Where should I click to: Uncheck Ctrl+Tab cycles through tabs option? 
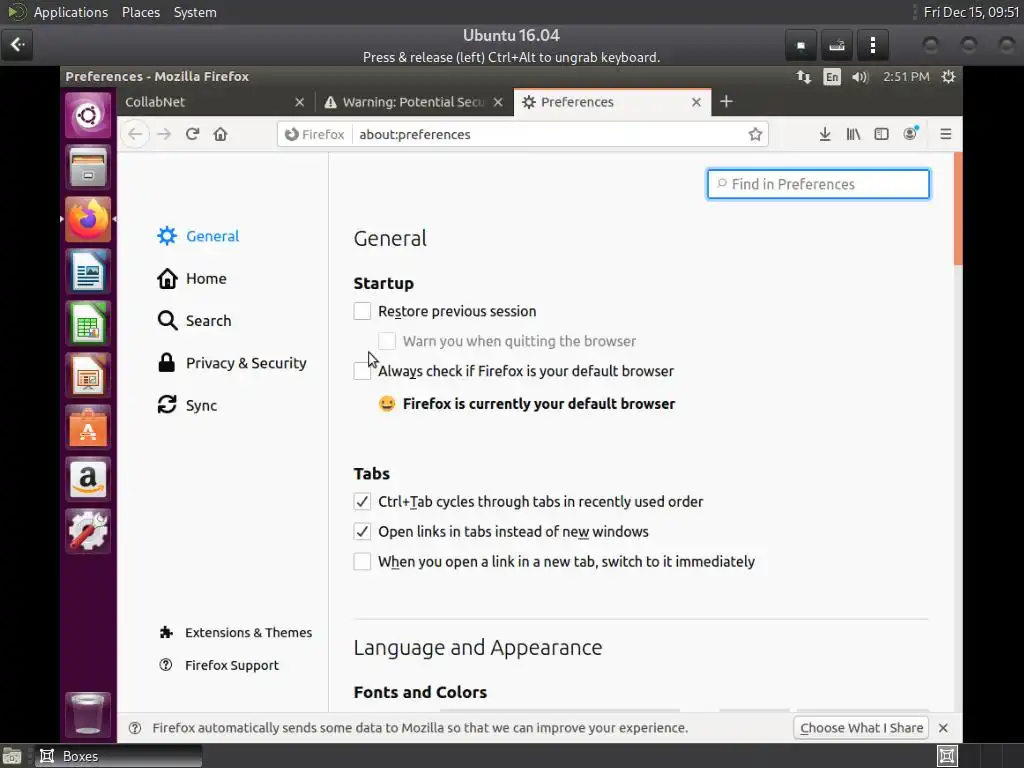(362, 502)
